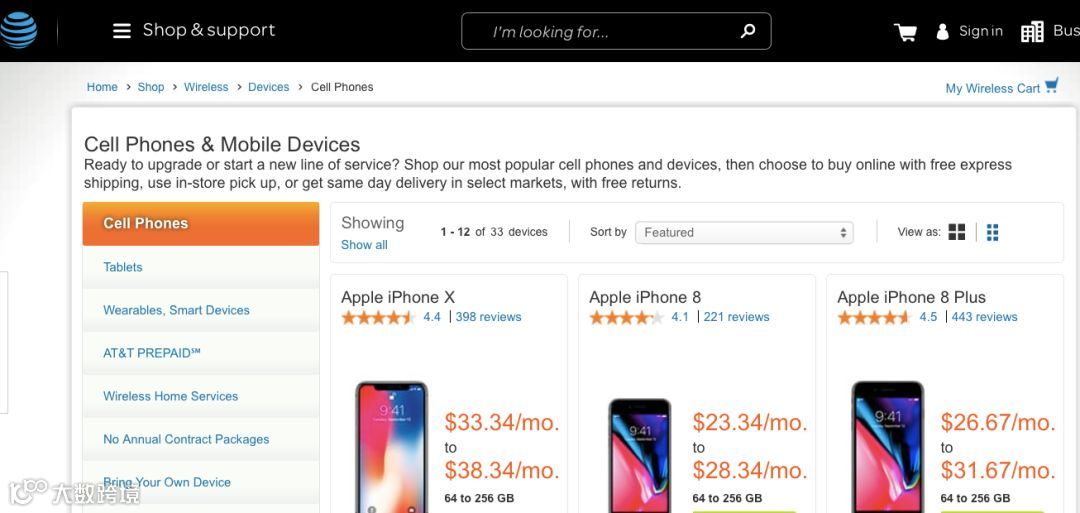Viewport: 1080px width, 513px height.
Task: Switch to large grid view icon
Action: 957,232
